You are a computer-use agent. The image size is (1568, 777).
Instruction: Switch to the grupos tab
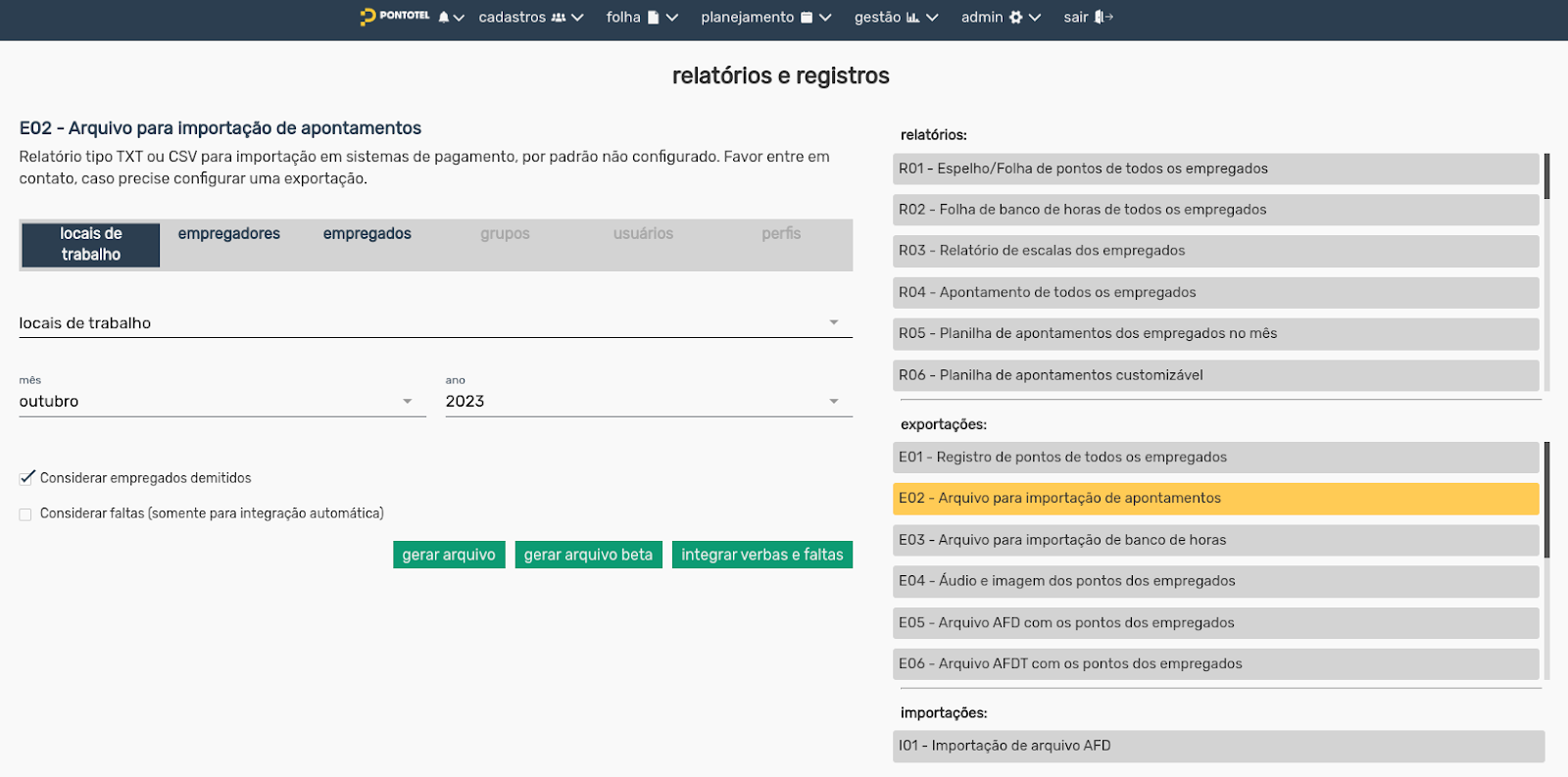coord(505,233)
